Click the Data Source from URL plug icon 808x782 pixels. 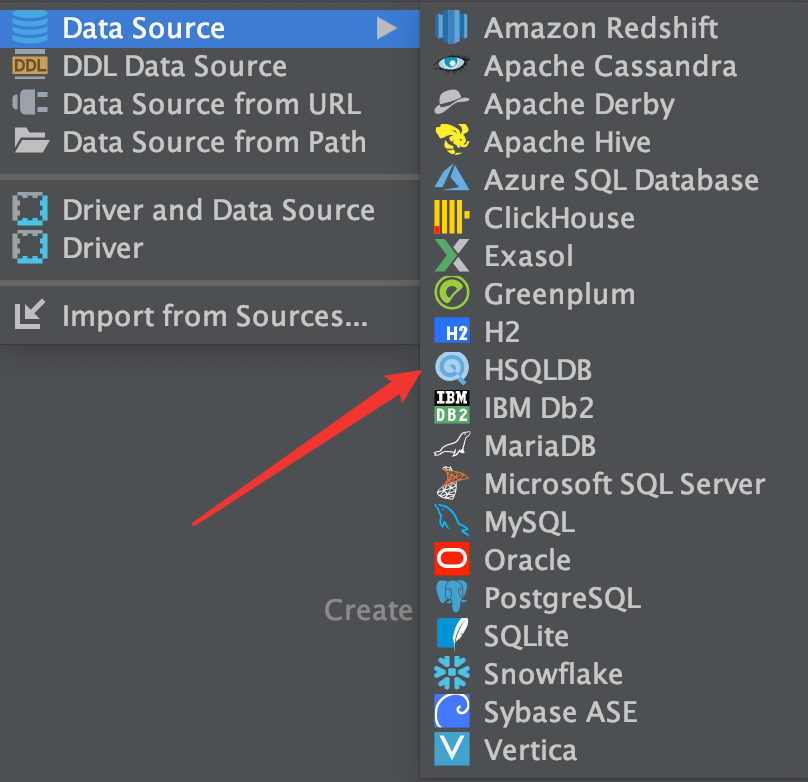point(30,103)
